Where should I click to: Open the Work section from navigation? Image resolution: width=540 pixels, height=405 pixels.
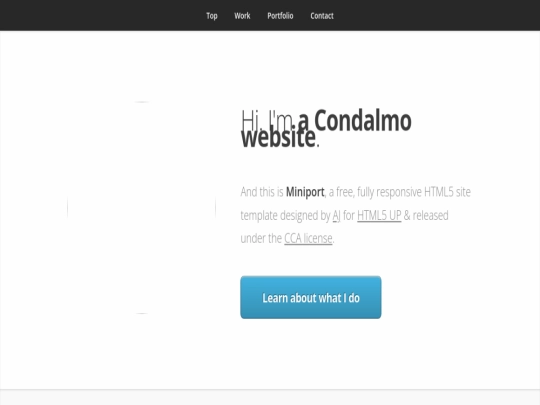[x=242, y=16]
